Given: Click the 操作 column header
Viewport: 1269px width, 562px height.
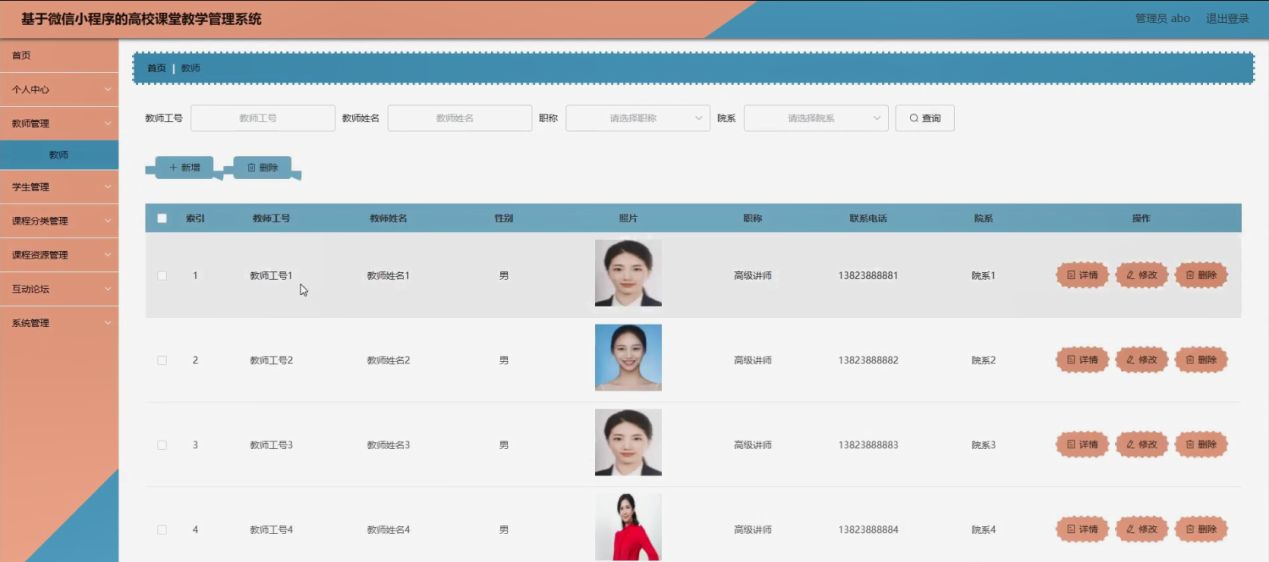Looking at the screenshot, I should pyautogui.click(x=1141, y=218).
